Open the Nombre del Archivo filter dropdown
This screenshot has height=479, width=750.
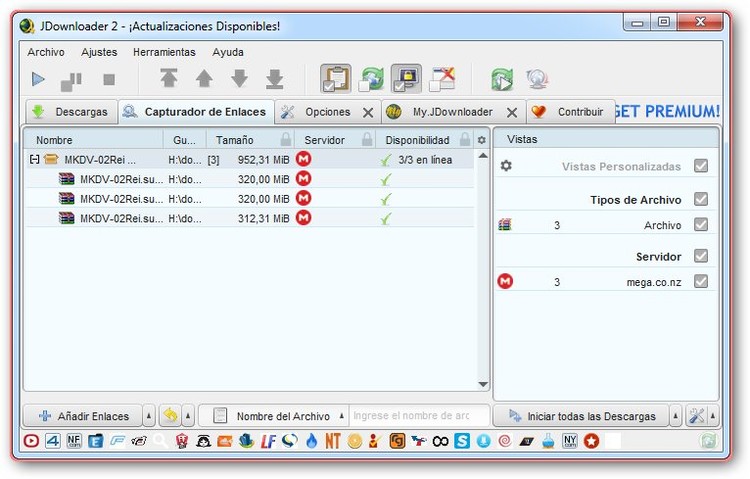(x=341, y=416)
